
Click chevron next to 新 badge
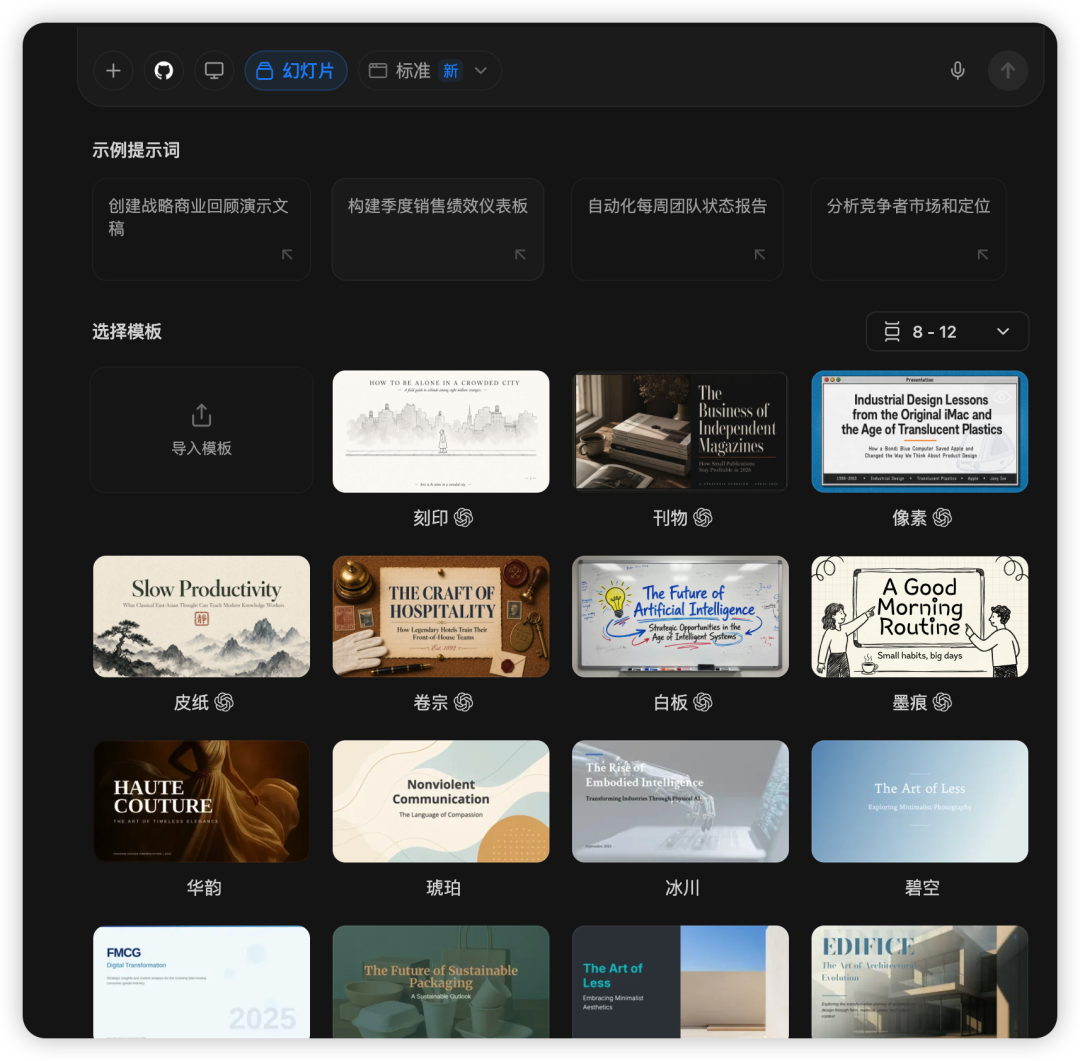point(481,70)
